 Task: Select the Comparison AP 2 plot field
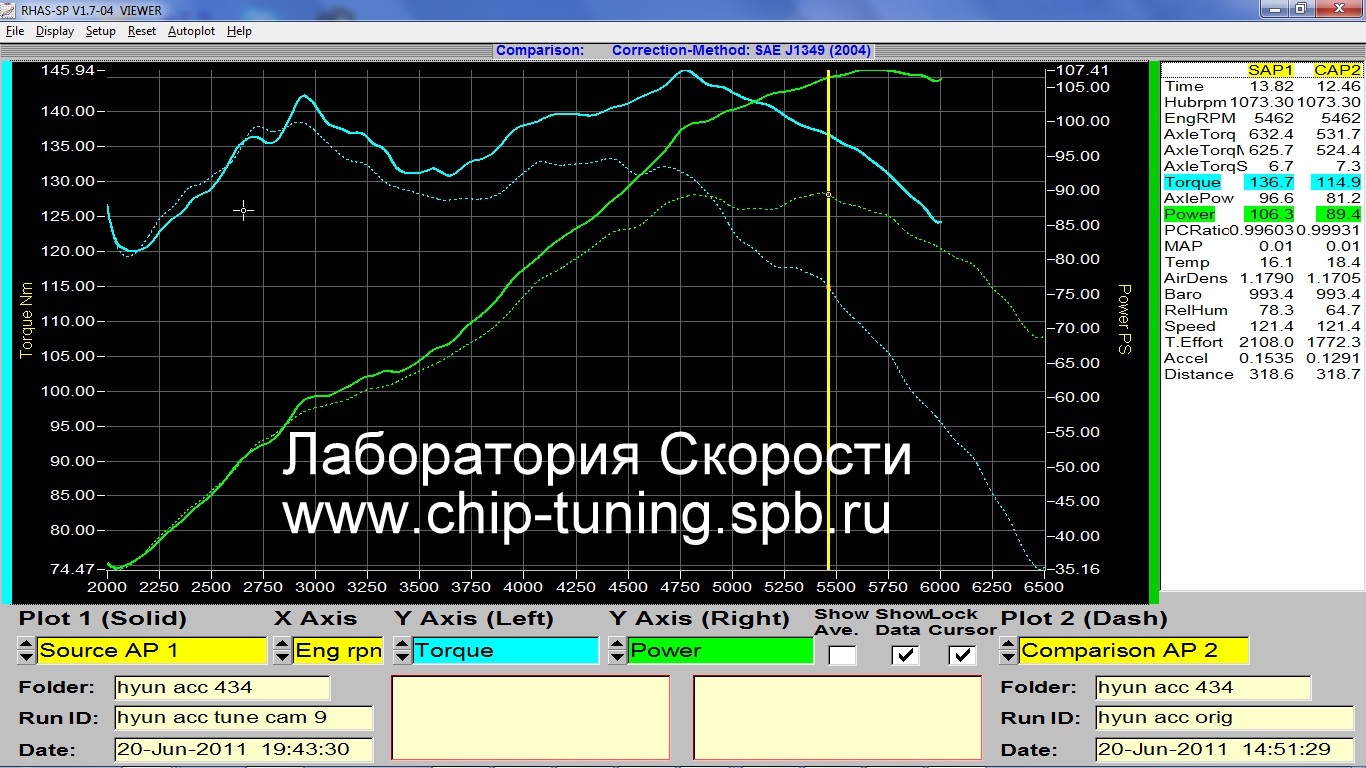point(1134,651)
